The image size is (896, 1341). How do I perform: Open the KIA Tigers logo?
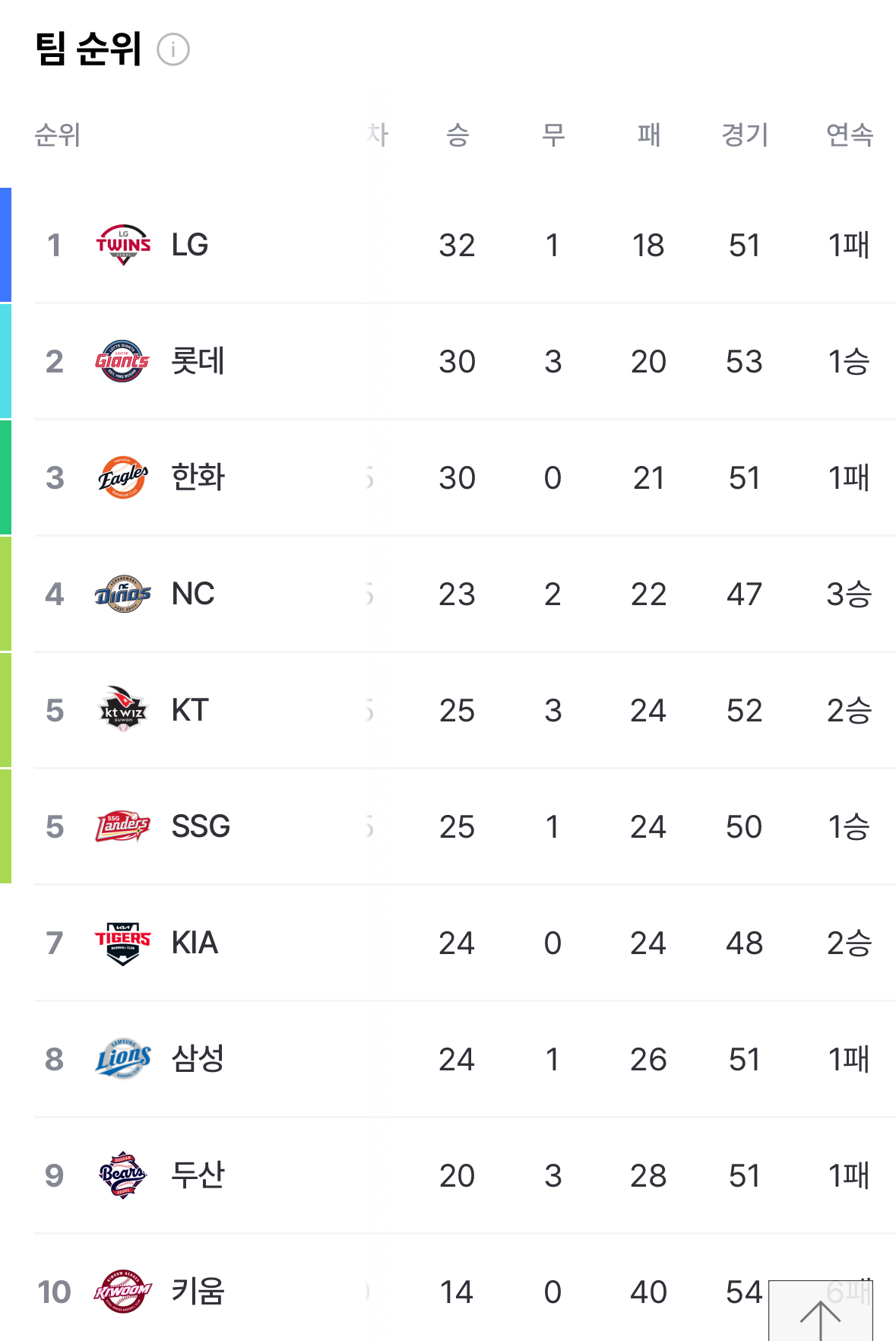(123, 943)
